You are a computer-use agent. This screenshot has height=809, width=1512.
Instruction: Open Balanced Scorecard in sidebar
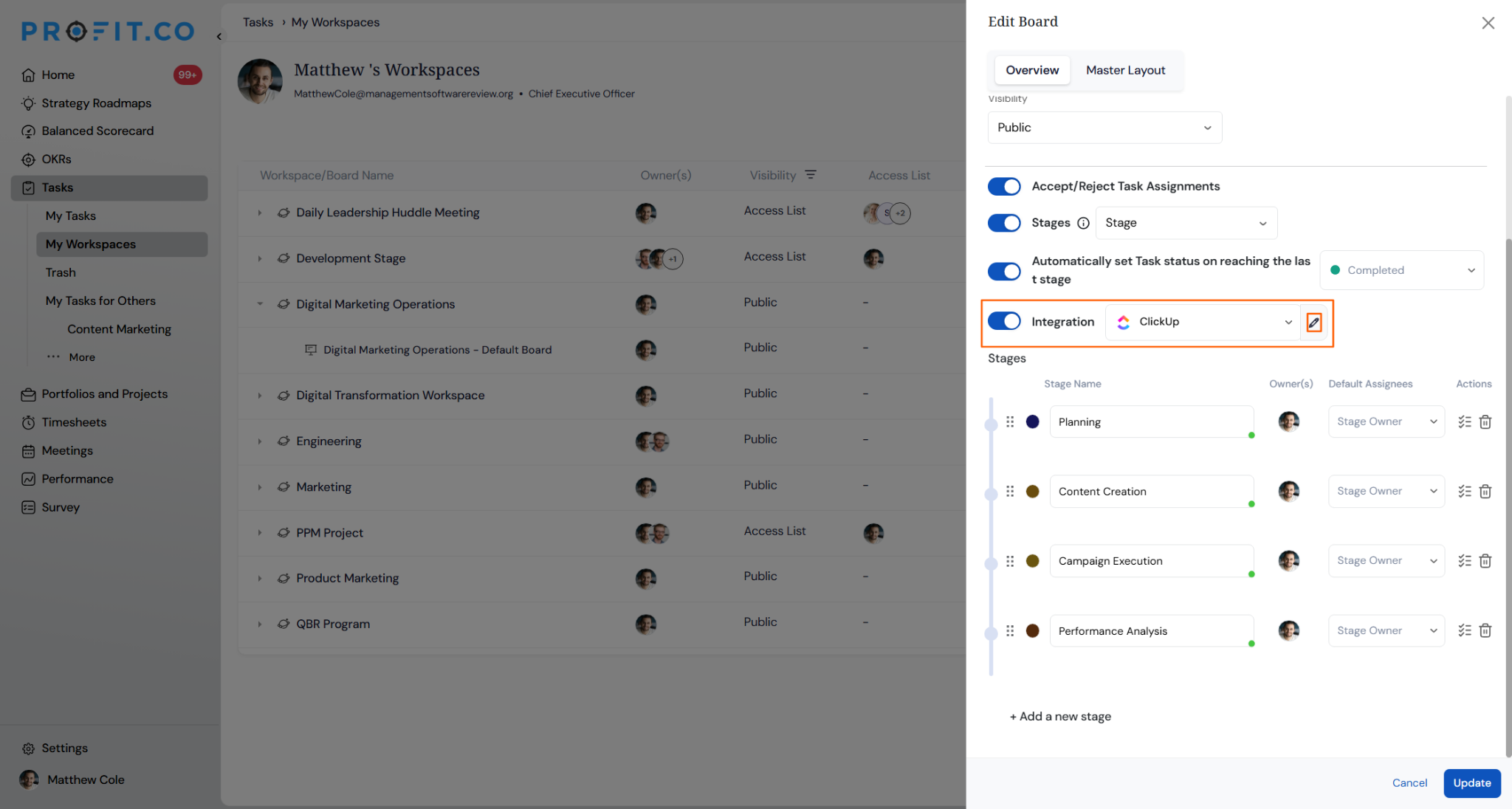pyautogui.click(x=97, y=131)
